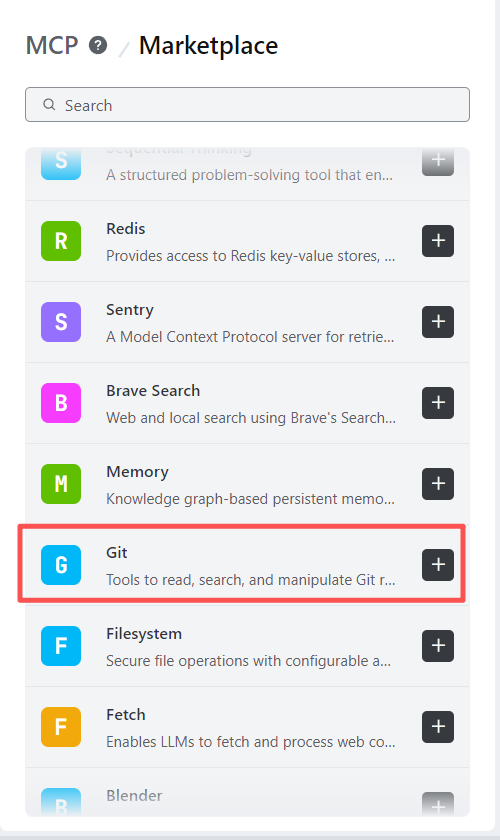This screenshot has width=500, height=840.
Task: Add the Filesystem server with its plus button
Action: pos(438,646)
